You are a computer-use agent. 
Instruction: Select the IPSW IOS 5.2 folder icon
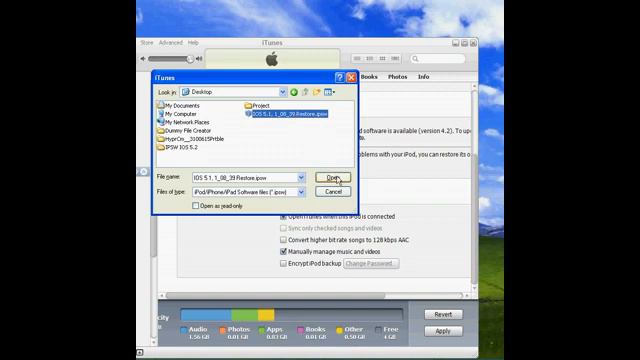click(x=161, y=147)
